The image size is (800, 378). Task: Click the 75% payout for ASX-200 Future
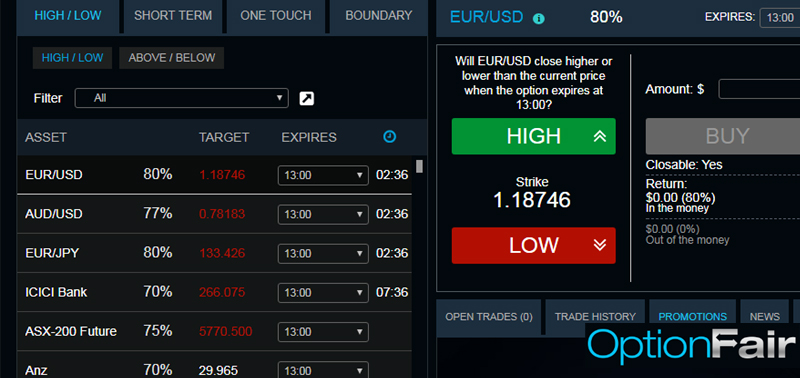tap(158, 331)
